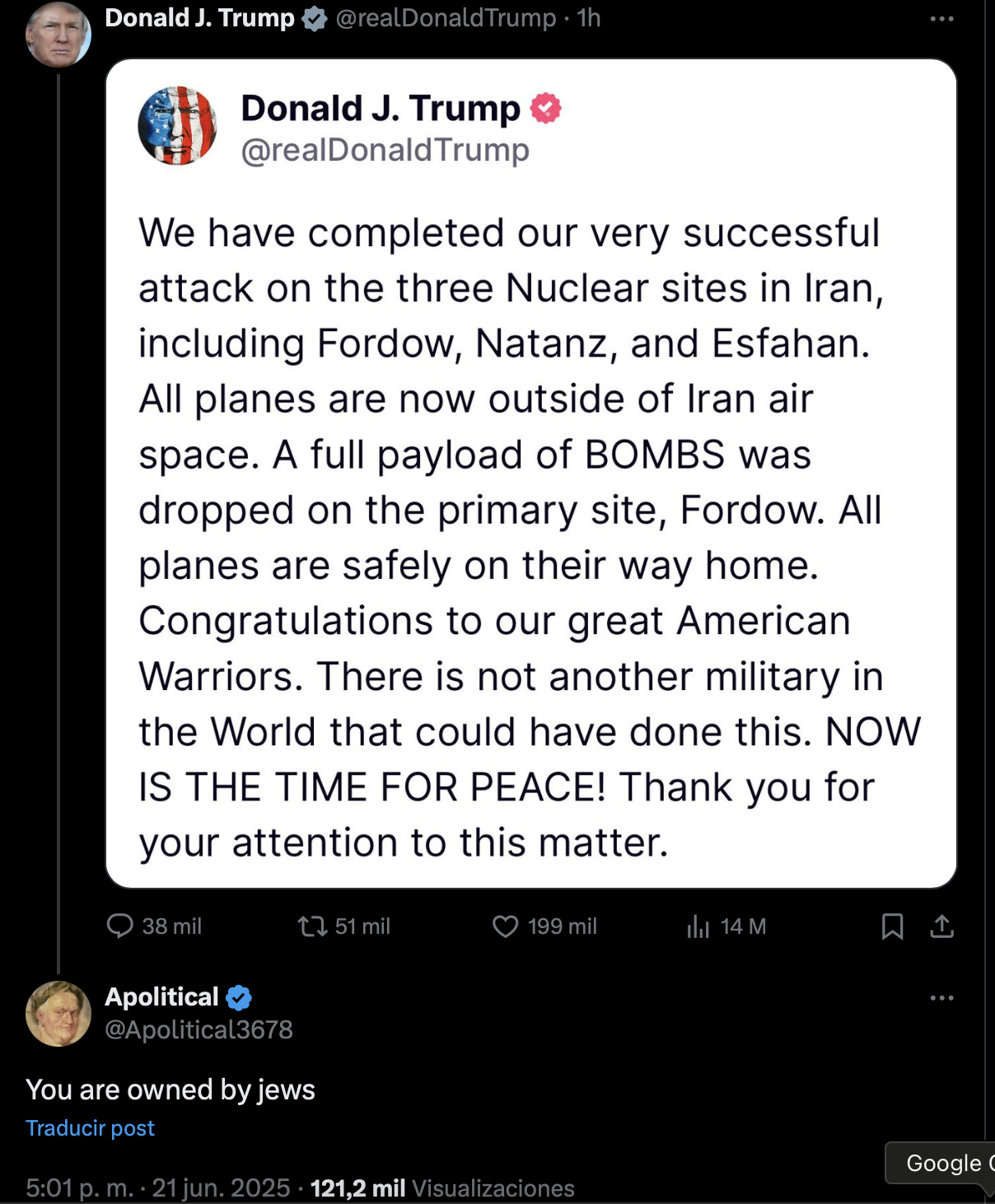Open Donald J. Trump's profile avatar in the post header
The width and height of the screenshot is (995, 1204).
pos(58,35)
